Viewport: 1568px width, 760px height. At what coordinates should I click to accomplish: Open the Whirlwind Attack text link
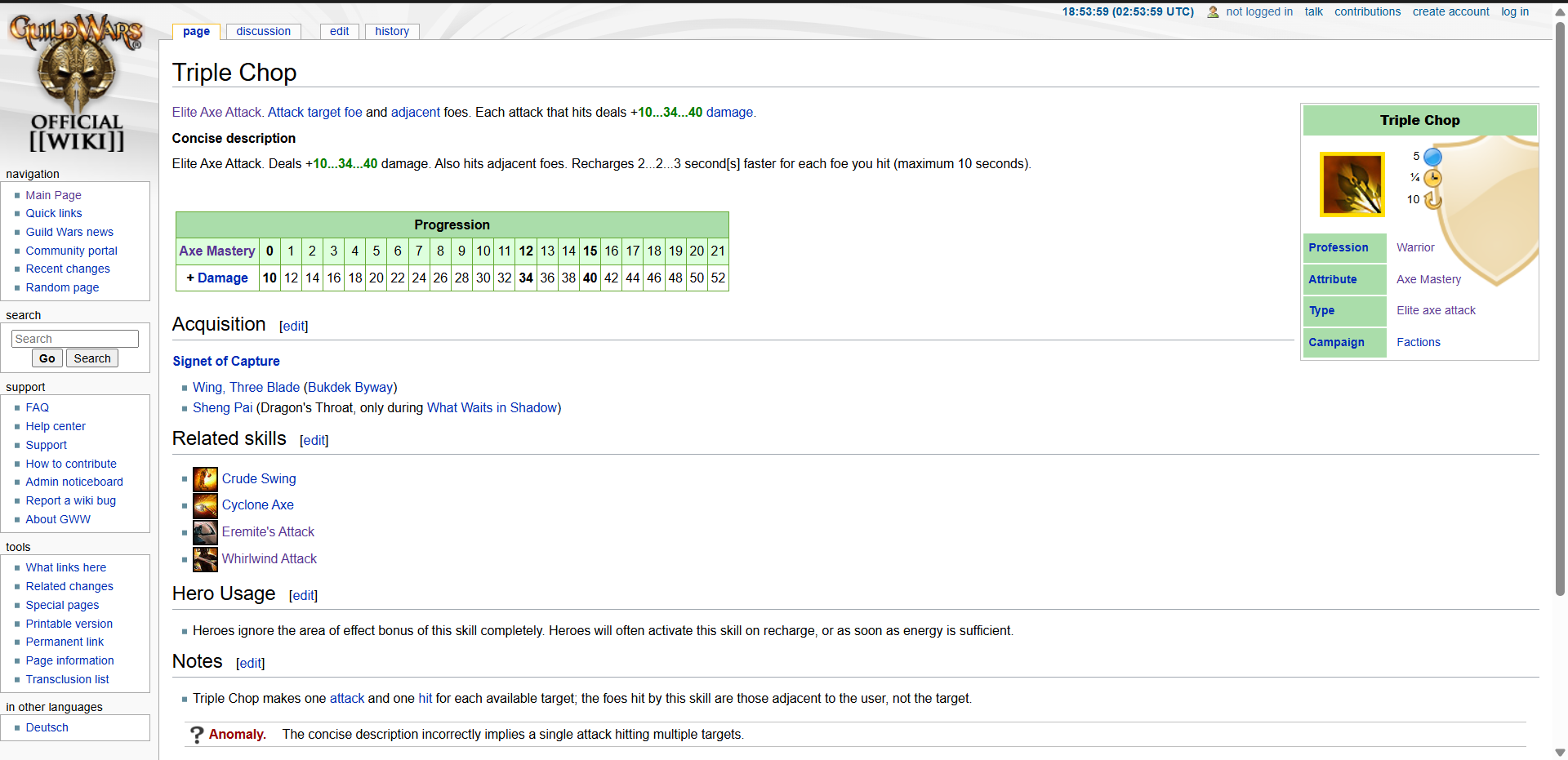click(269, 558)
